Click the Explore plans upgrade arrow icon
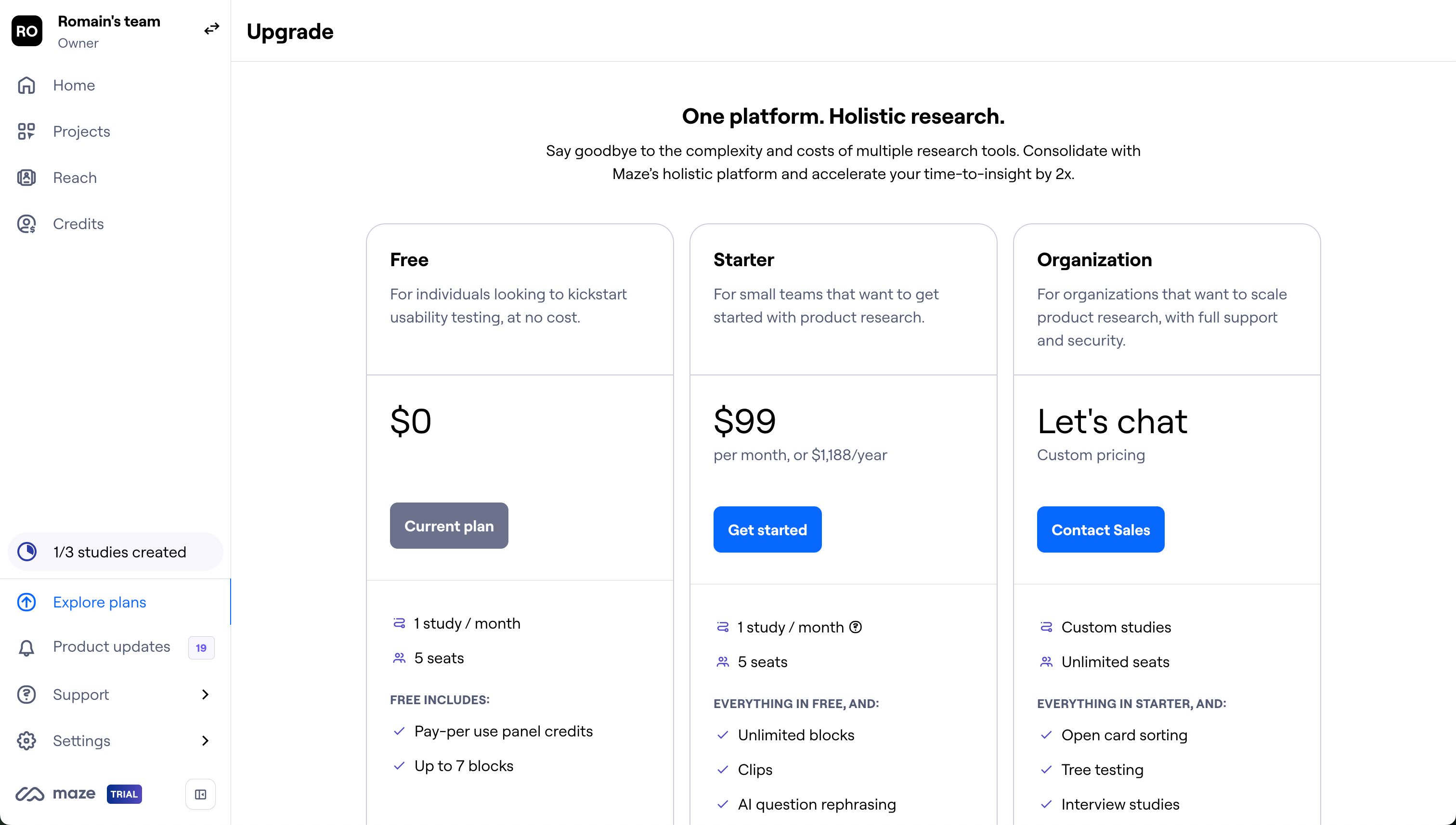This screenshot has width=1456, height=825. pos(26,602)
